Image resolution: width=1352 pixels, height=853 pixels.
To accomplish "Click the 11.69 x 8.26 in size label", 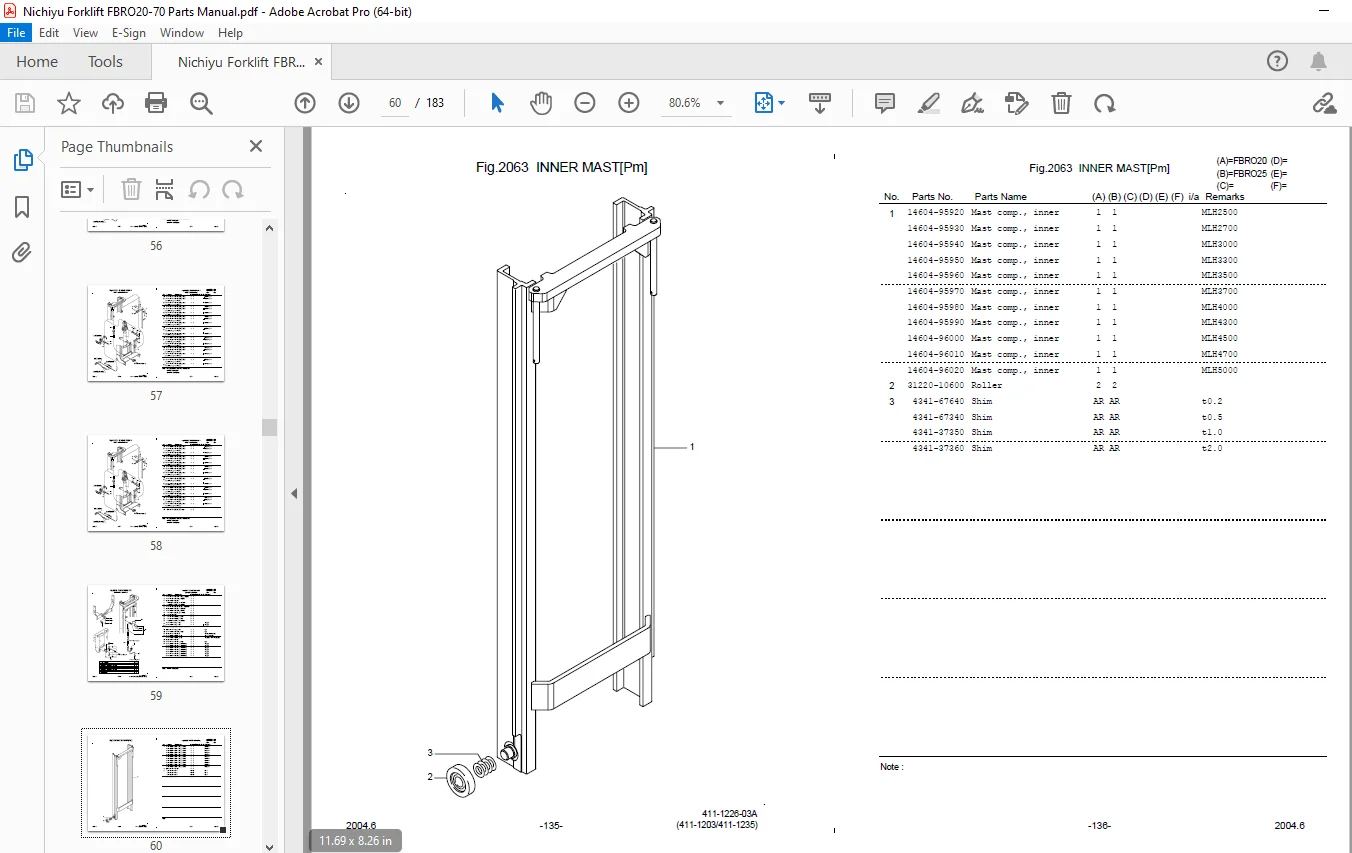I will (355, 841).
